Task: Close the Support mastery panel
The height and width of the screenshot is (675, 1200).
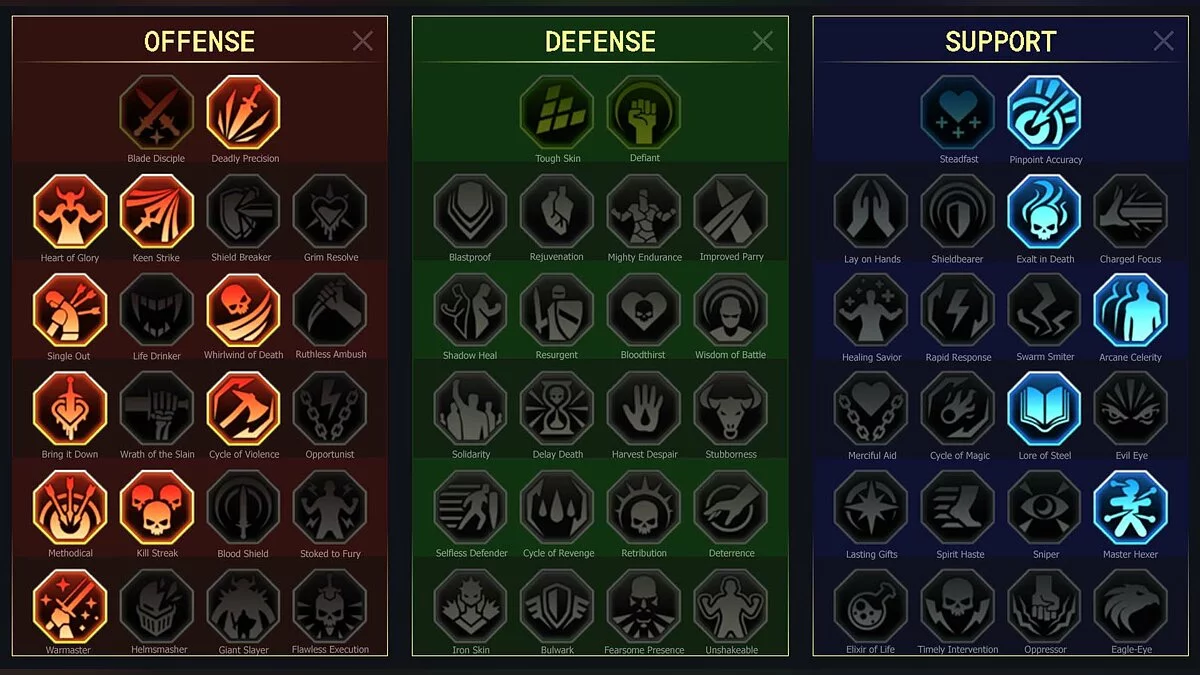Action: tap(1163, 40)
